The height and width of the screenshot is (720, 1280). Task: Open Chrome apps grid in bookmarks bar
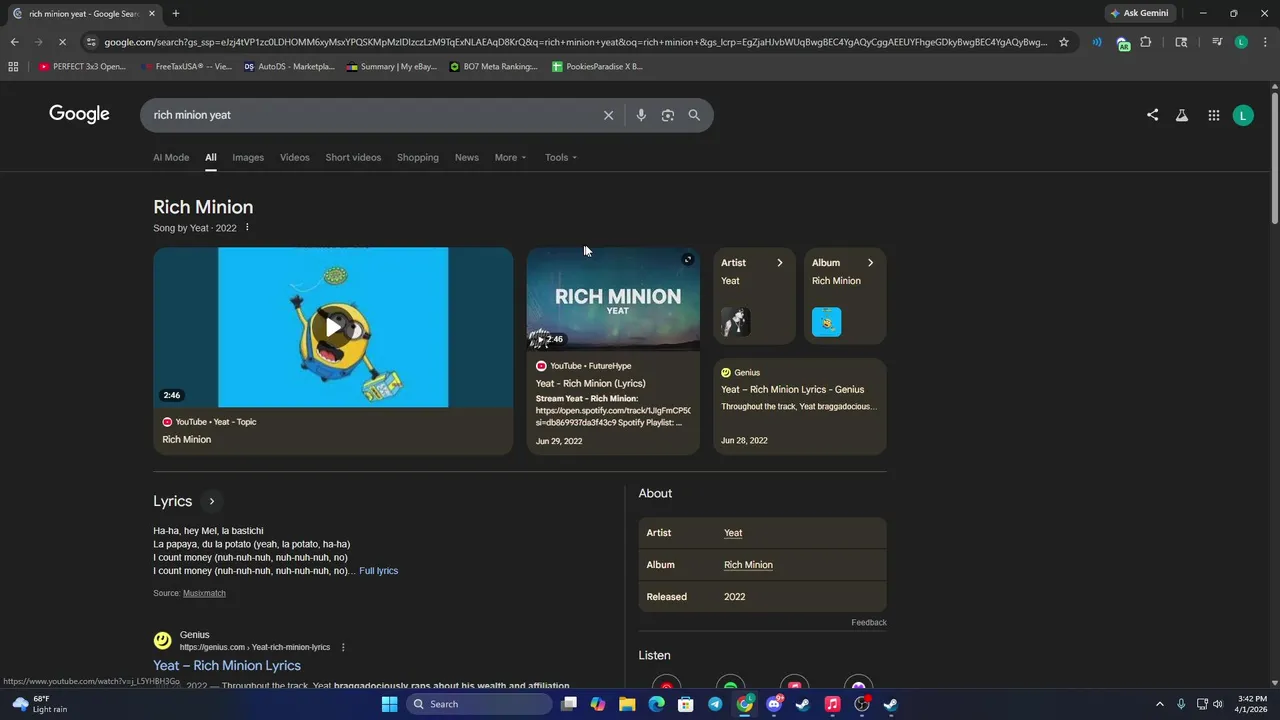(x=13, y=67)
